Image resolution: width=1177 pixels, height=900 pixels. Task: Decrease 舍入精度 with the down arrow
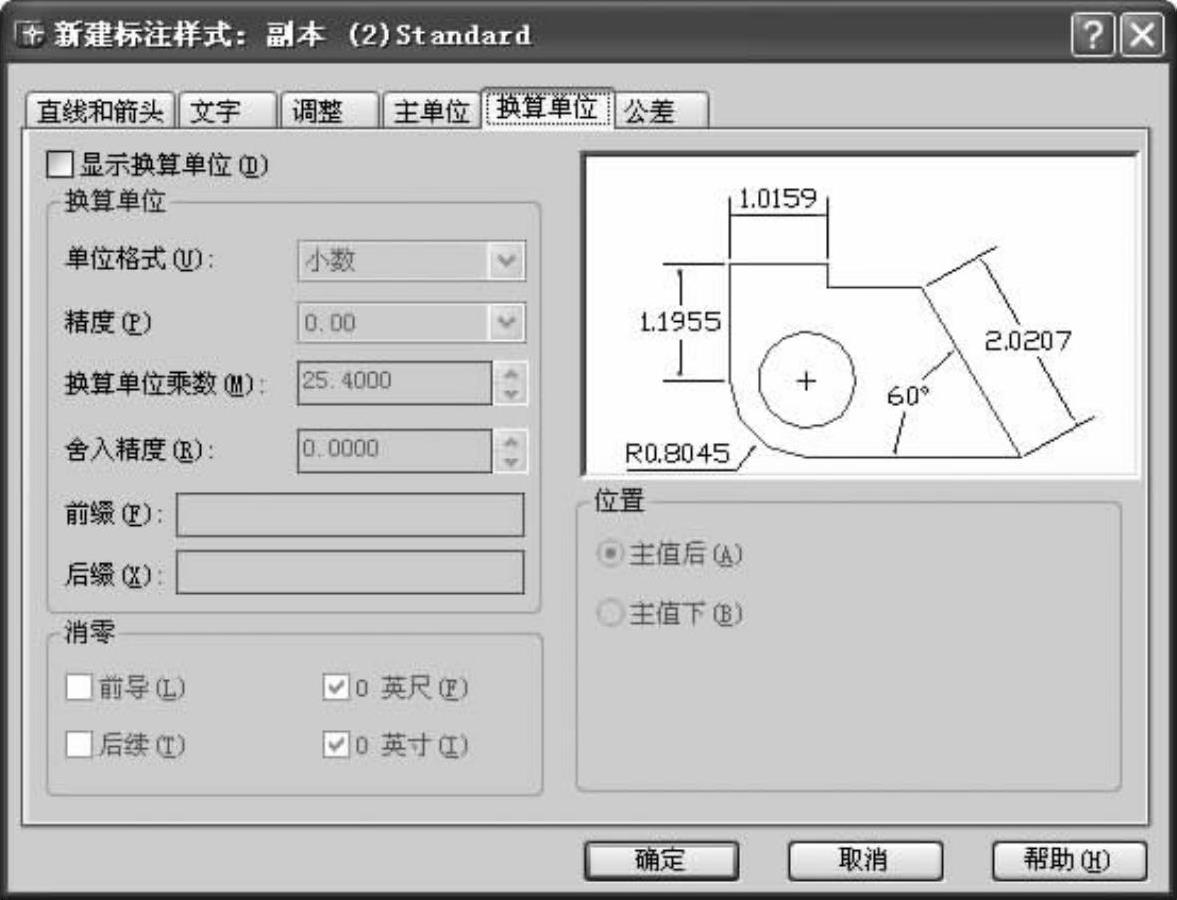tap(511, 462)
